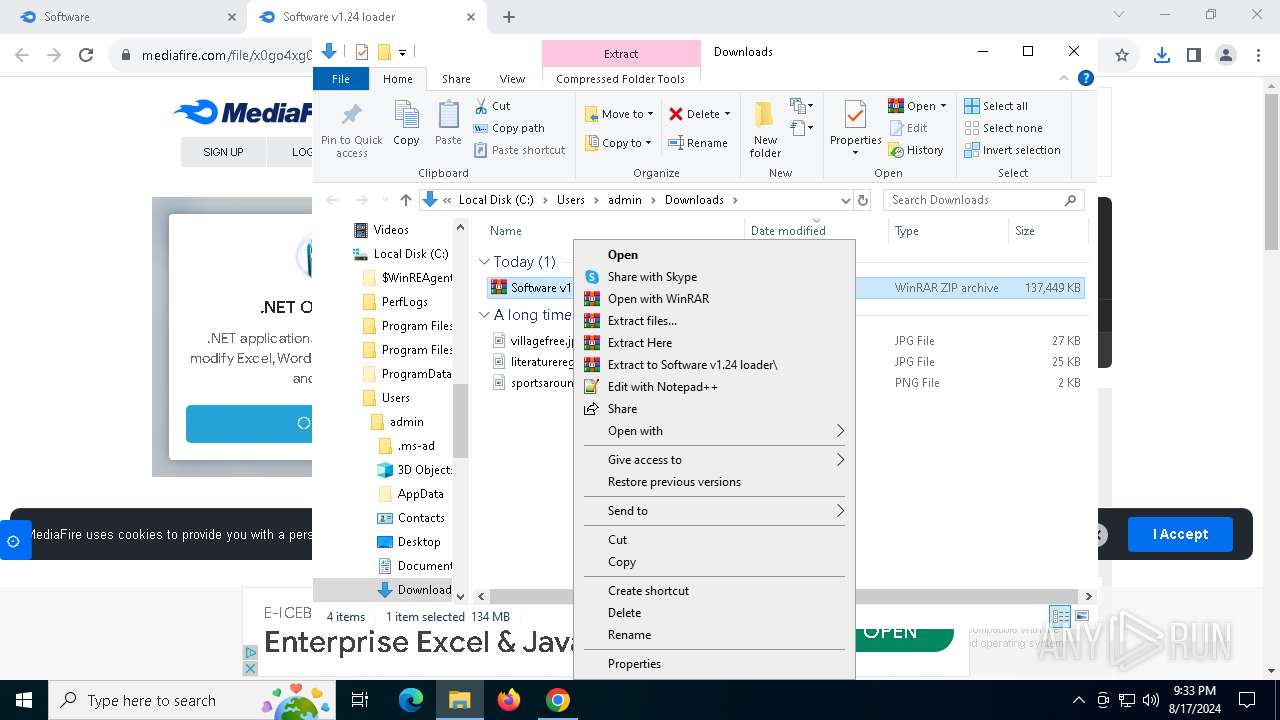
Task: Click the Paste icon in the ribbon
Action: pyautogui.click(x=448, y=116)
